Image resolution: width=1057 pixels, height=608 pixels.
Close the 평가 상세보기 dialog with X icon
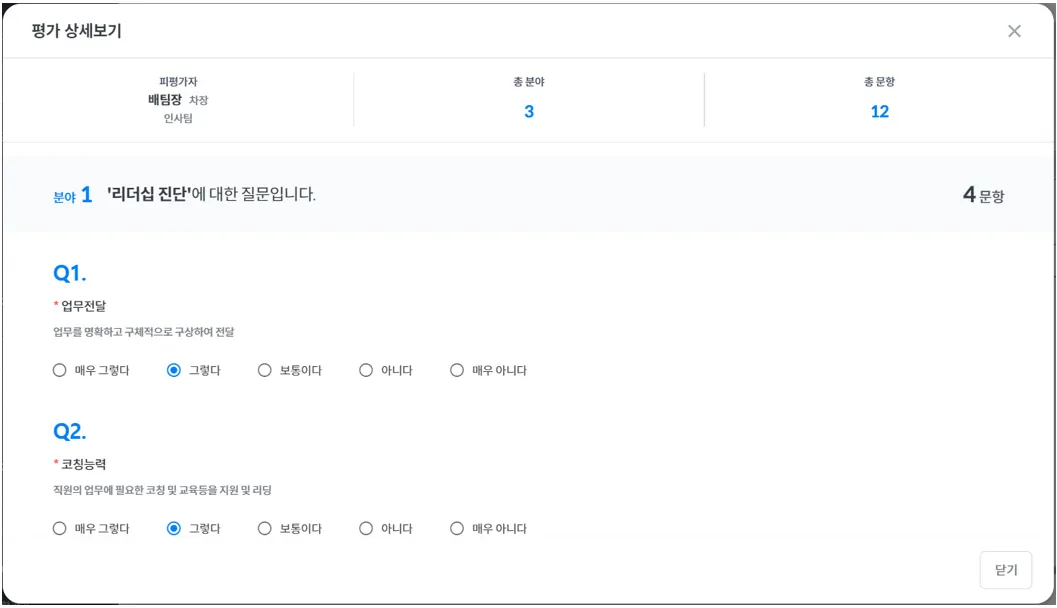pyautogui.click(x=1014, y=31)
